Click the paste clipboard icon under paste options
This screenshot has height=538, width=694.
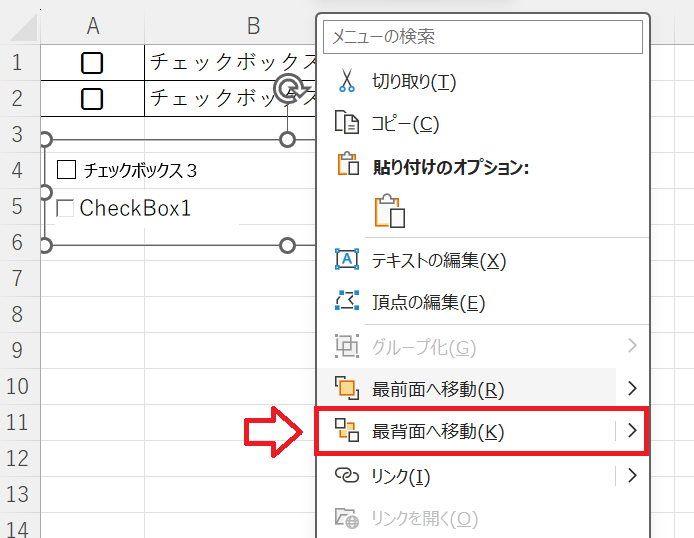click(389, 213)
